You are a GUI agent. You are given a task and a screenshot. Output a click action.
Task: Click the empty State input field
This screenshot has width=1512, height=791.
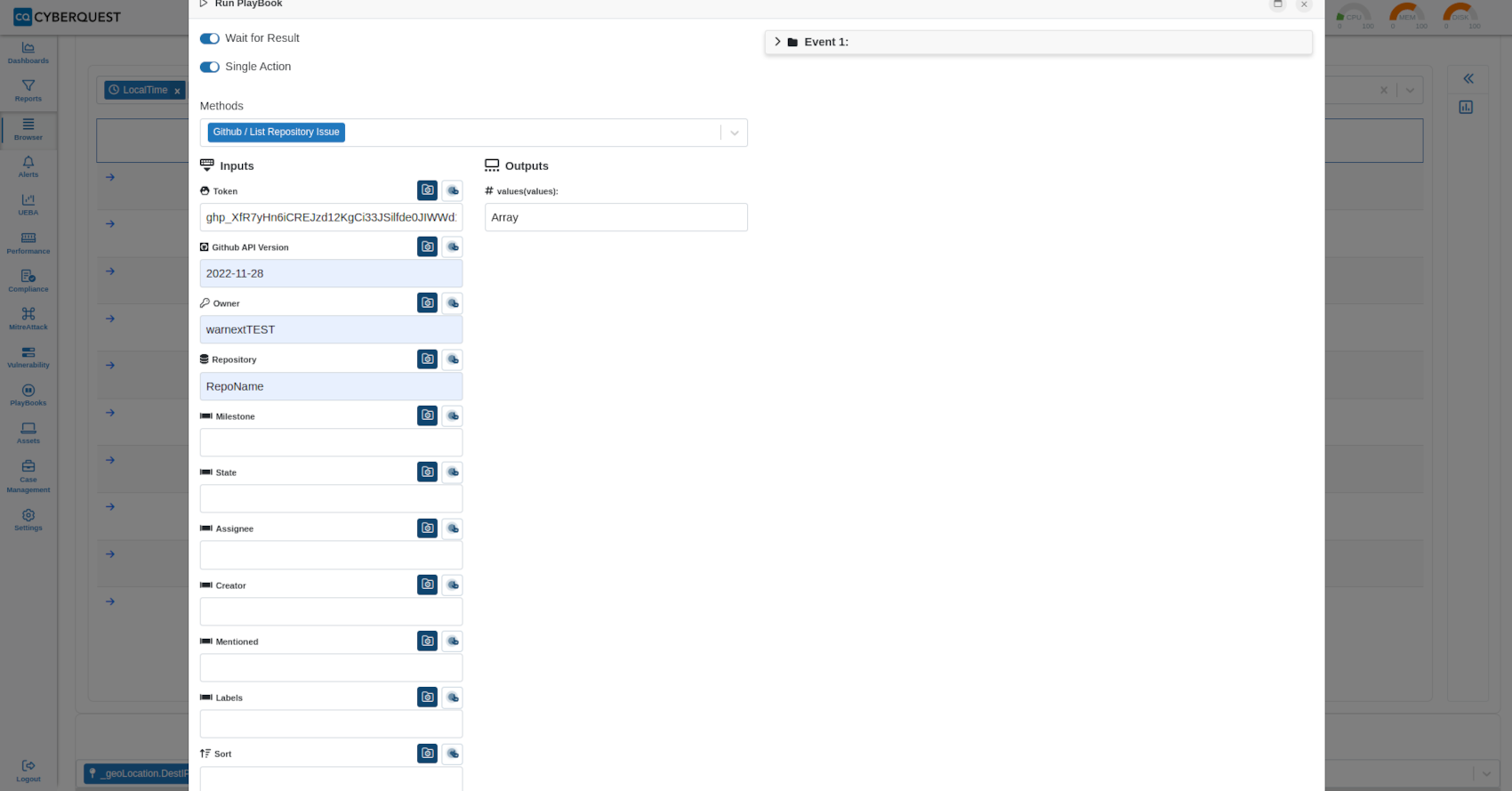(331, 498)
